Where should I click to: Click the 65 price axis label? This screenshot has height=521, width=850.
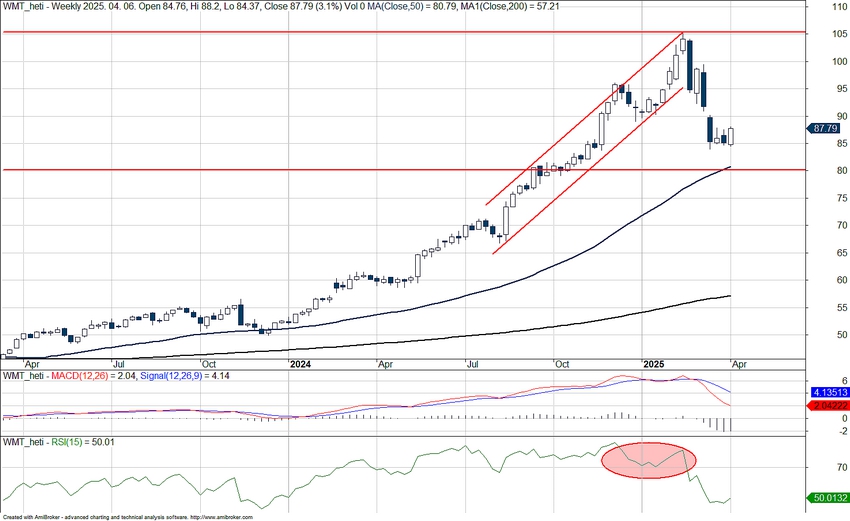tap(842, 253)
